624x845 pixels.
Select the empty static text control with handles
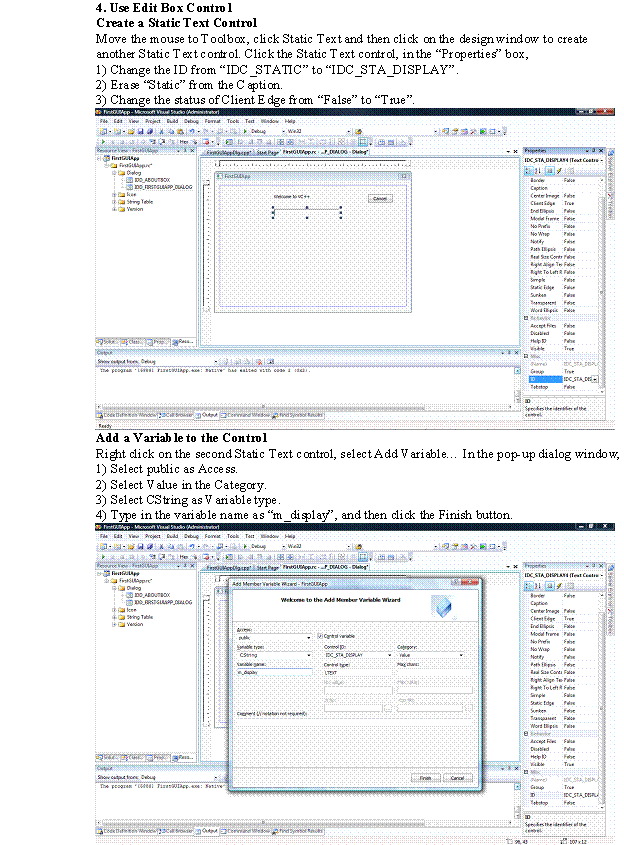(x=307, y=212)
